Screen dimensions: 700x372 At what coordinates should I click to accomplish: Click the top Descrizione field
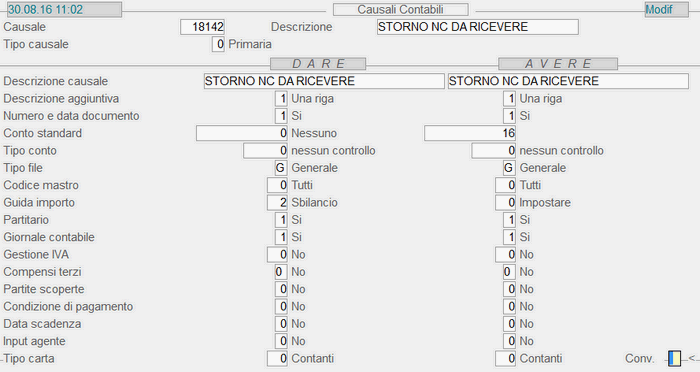478,27
